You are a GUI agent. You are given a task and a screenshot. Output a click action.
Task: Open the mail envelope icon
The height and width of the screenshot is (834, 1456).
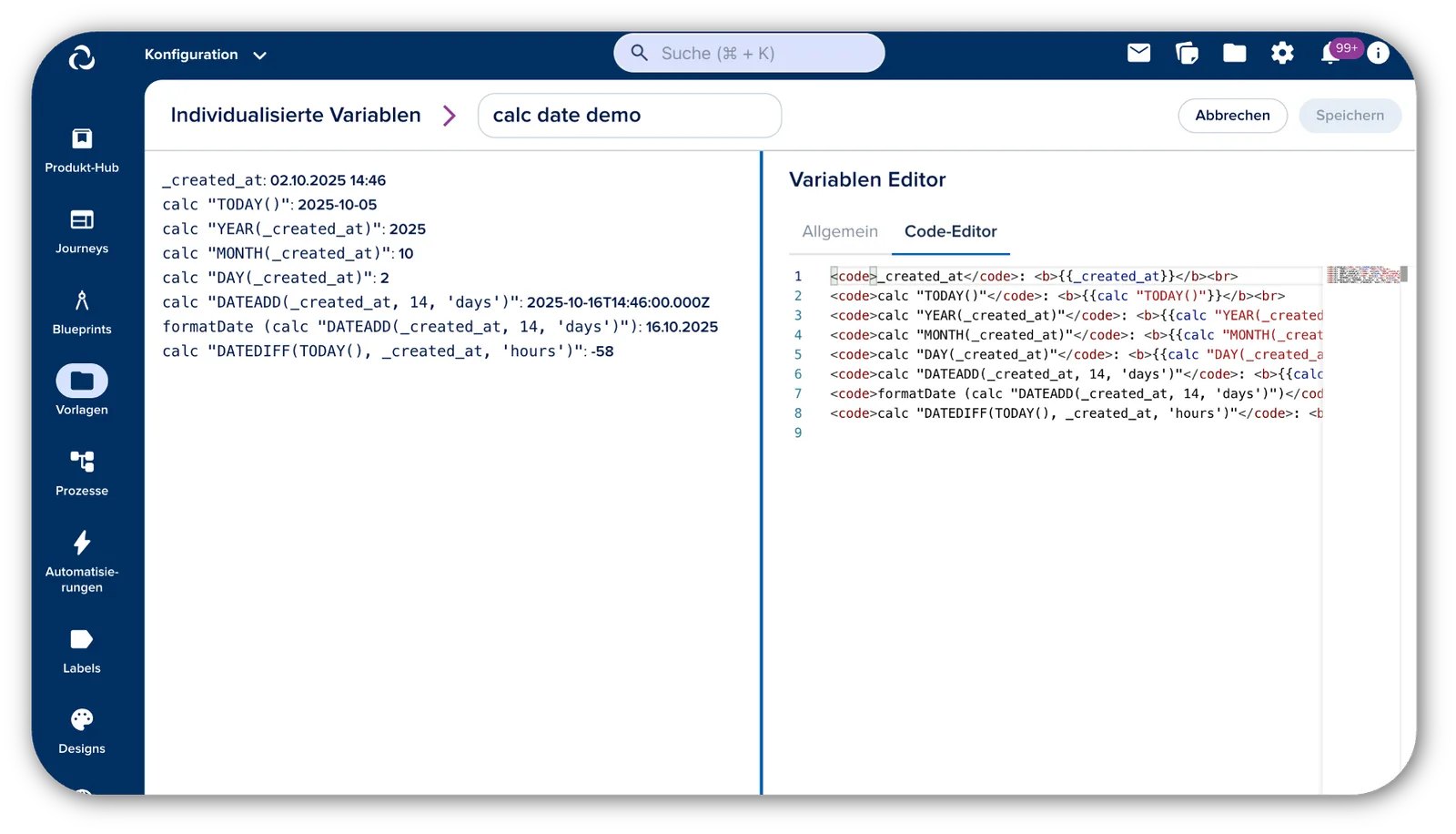point(1138,53)
